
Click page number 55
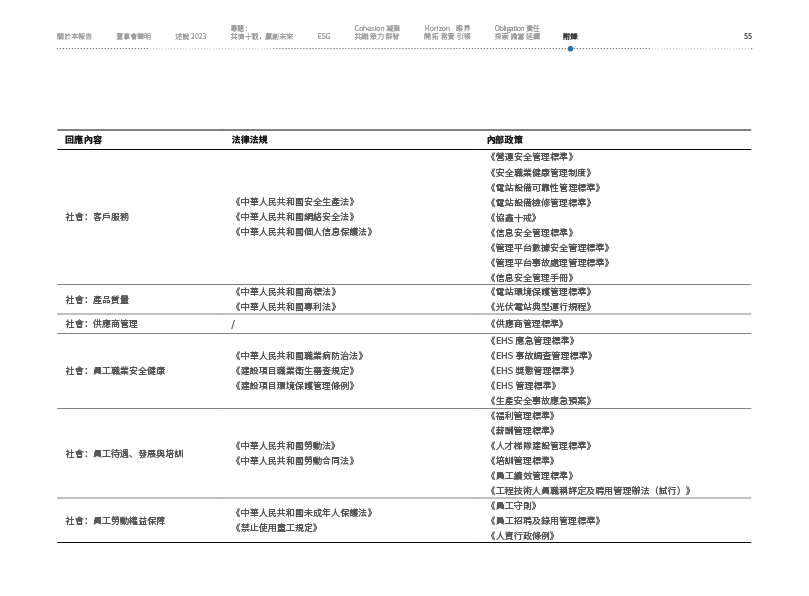(x=747, y=36)
